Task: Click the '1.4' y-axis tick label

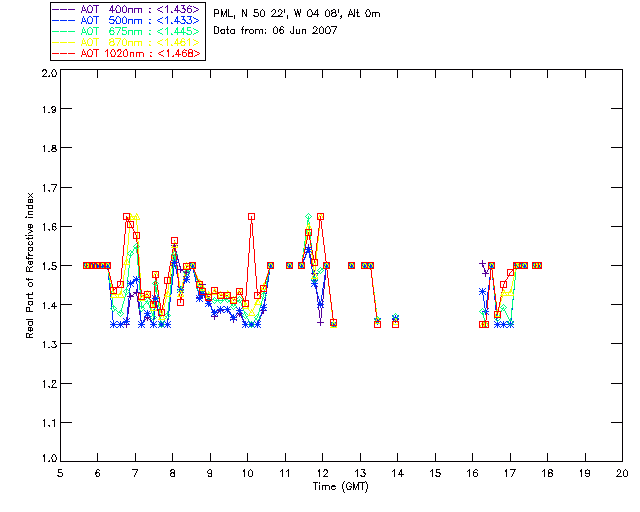Action: click(x=49, y=305)
